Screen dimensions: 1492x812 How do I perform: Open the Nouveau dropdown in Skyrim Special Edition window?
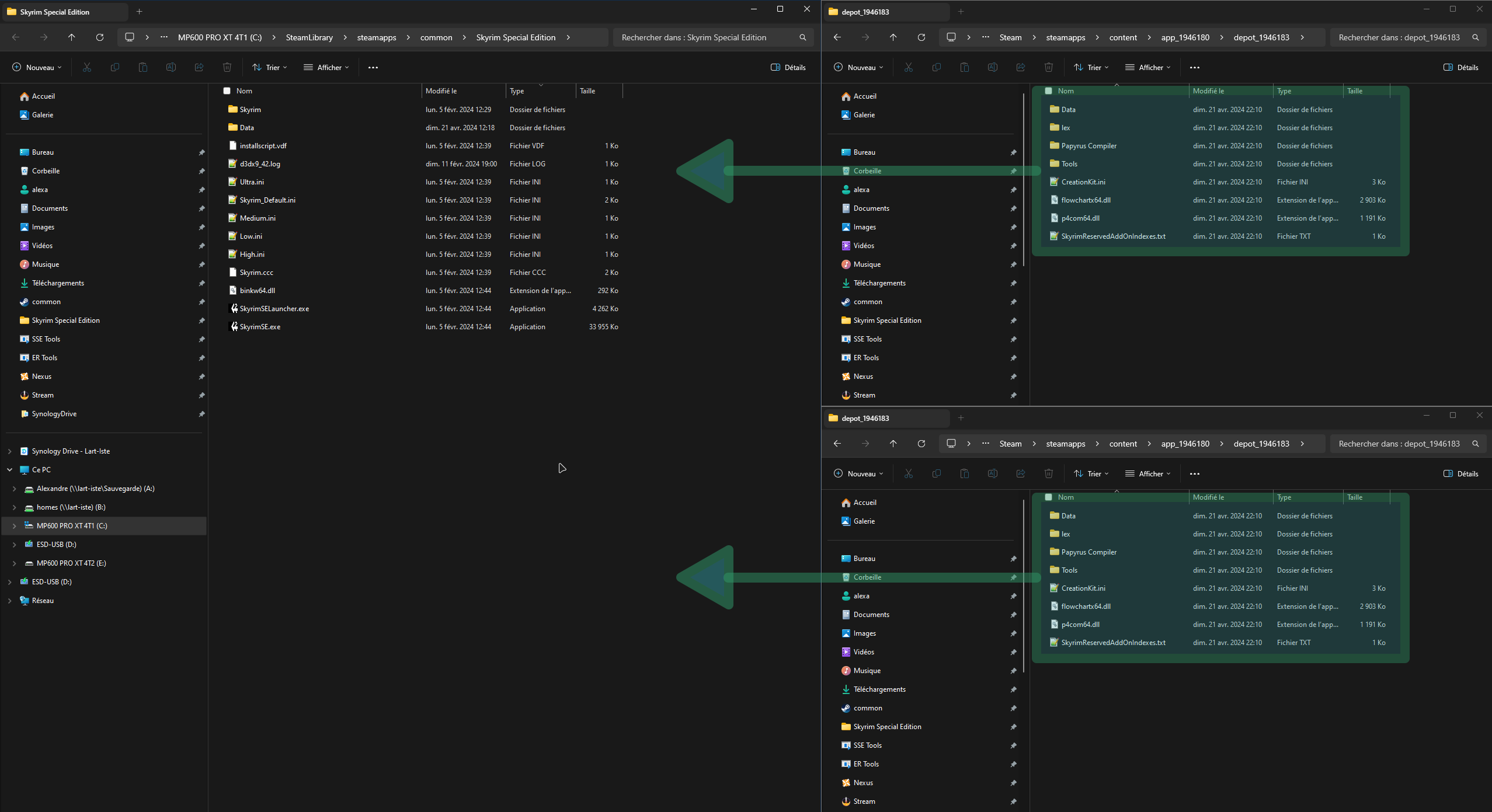click(x=37, y=68)
